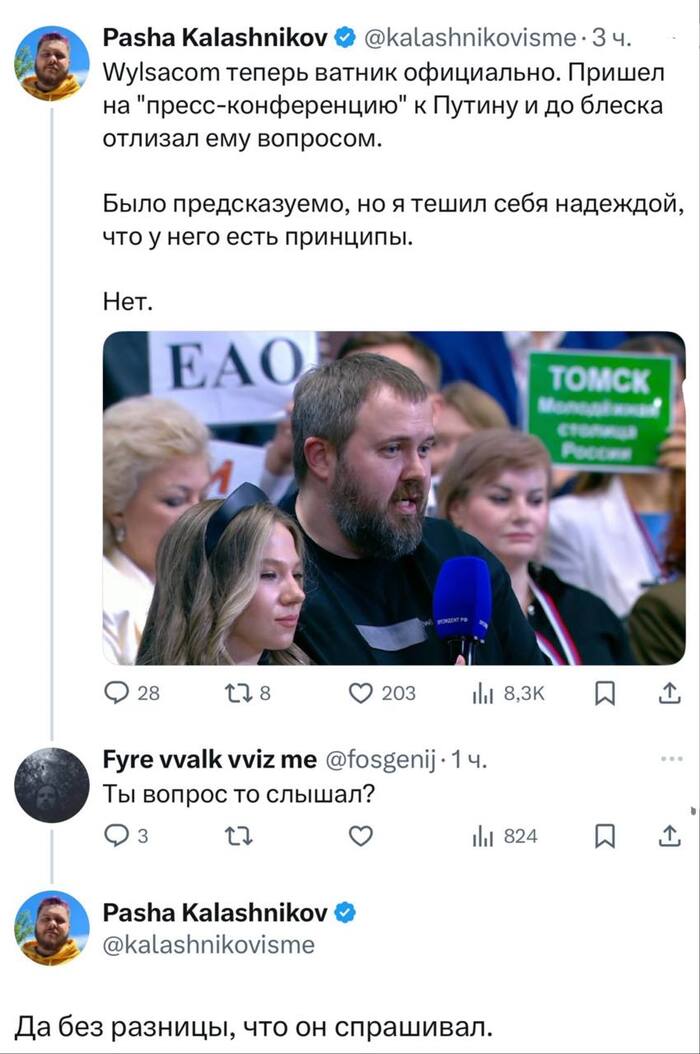
Task: Bookmark the @fosgenij reply
Action: pos(604,835)
